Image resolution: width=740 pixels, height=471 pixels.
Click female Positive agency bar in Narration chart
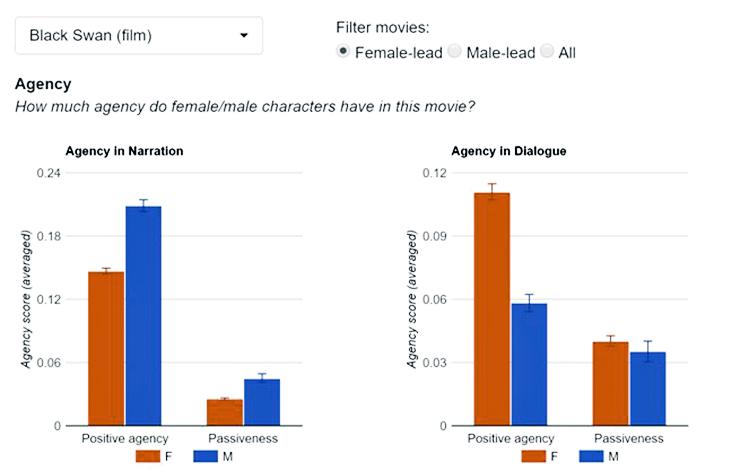(x=106, y=349)
